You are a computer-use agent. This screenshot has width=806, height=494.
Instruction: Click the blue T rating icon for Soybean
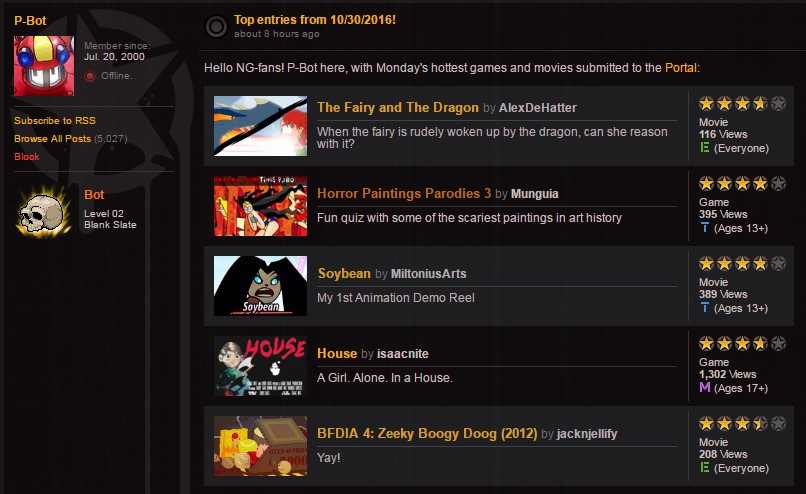click(705, 308)
